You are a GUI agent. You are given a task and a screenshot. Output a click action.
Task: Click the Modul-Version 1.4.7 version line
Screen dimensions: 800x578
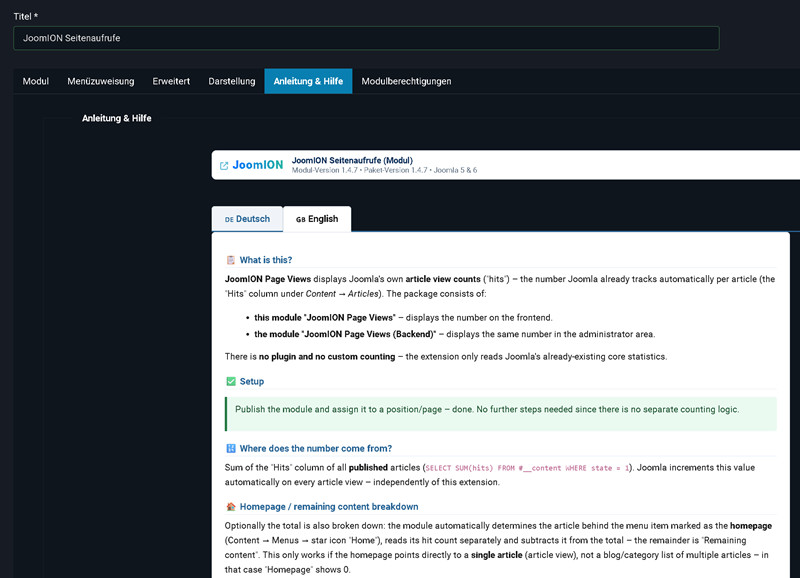pyautogui.click(x=384, y=170)
